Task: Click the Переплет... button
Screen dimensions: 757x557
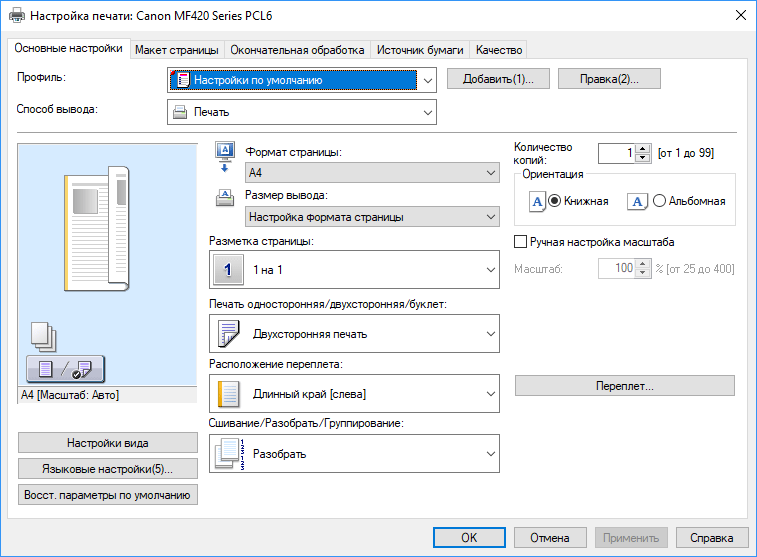Action: 624,385
